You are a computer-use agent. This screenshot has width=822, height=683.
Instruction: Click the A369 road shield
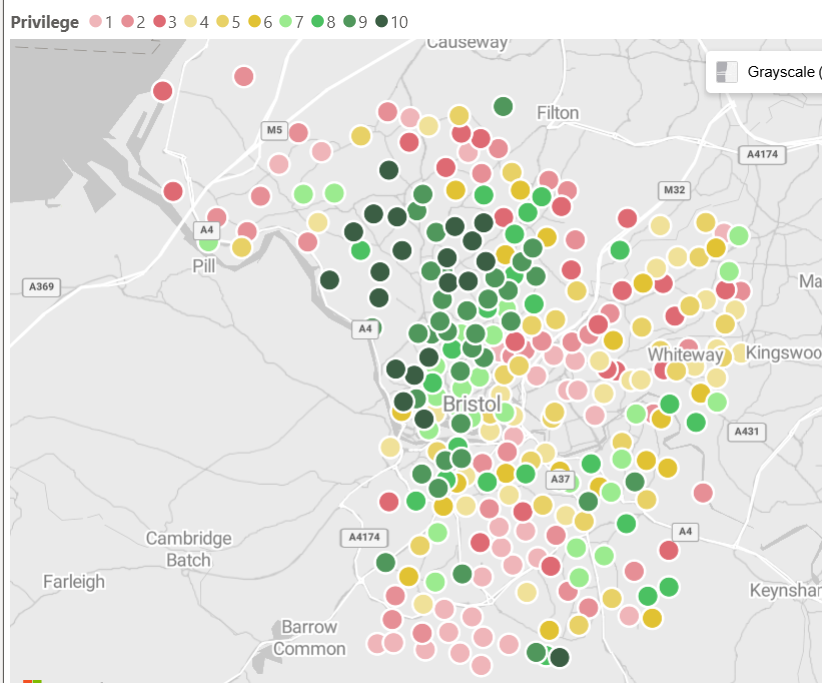point(42,287)
